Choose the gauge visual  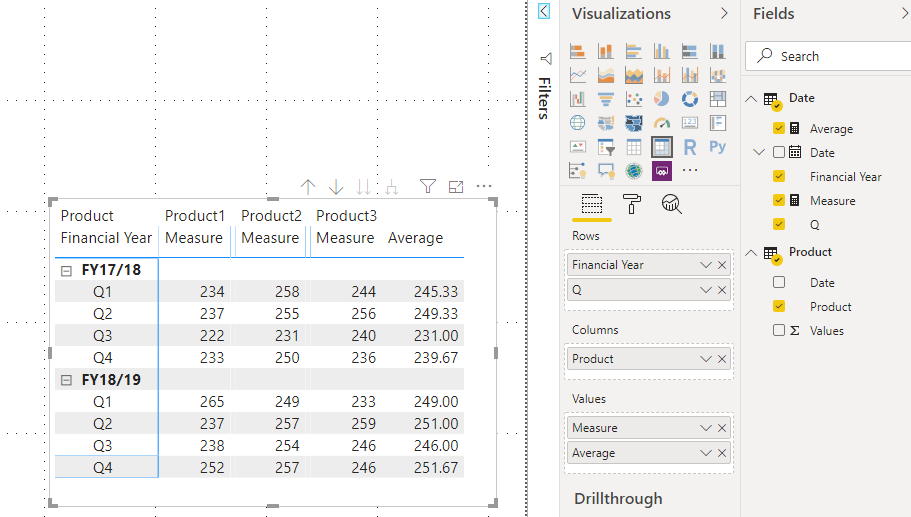click(x=662, y=123)
